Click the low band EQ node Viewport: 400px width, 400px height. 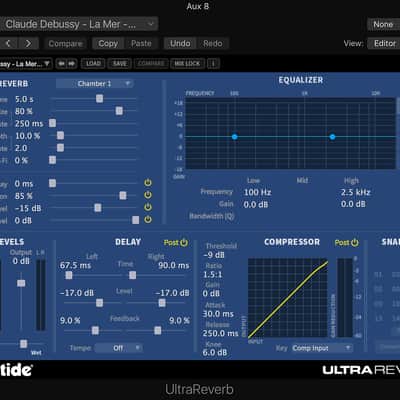point(235,137)
